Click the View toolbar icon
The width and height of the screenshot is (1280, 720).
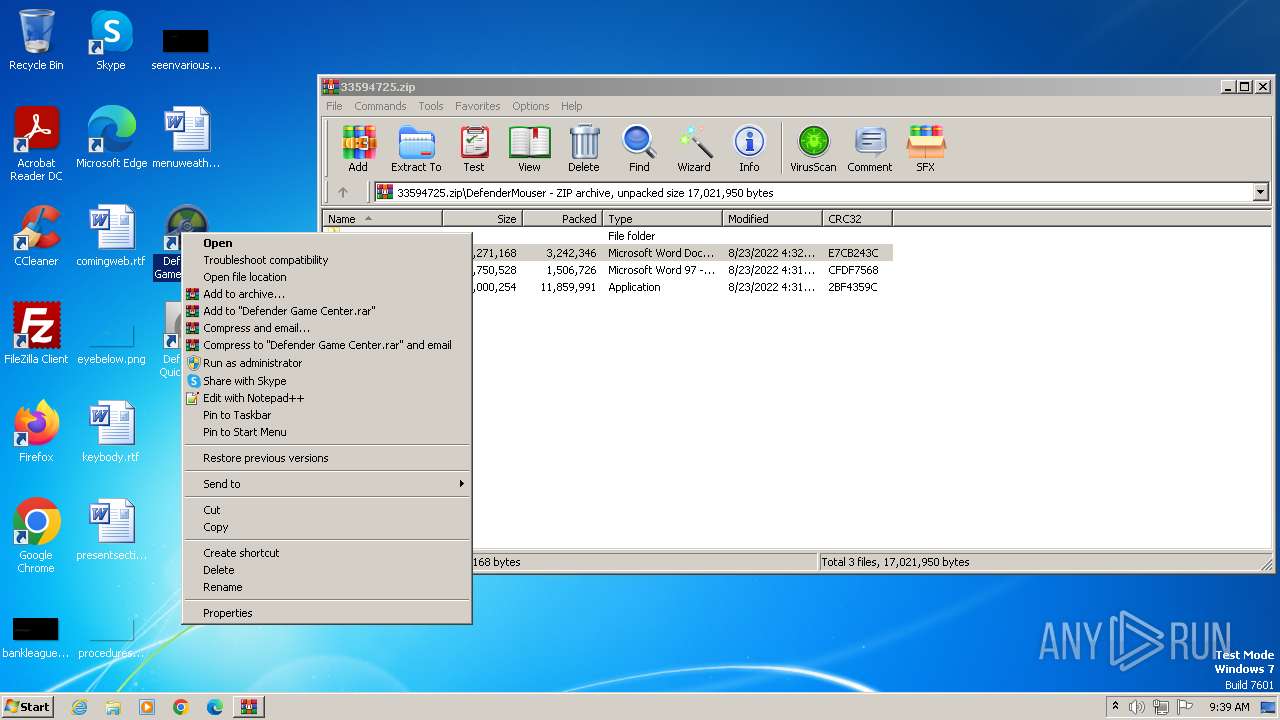coord(529,148)
